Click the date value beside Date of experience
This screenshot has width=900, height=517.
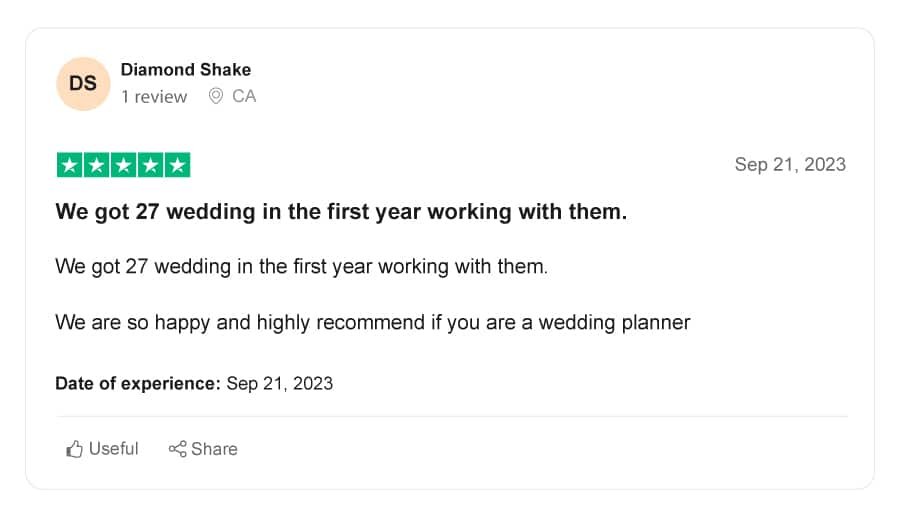click(x=280, y=383)
